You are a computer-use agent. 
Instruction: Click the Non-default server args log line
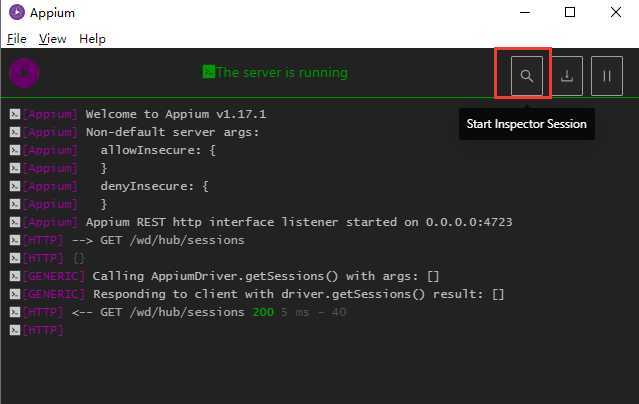click(x=172, y=132)
